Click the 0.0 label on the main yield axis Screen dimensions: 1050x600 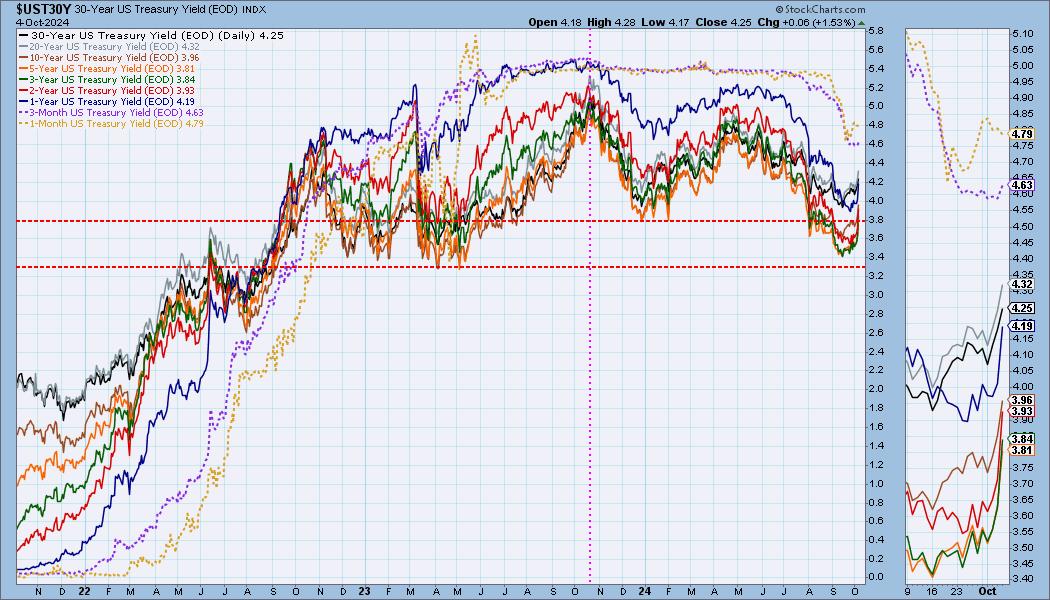click(875, 577)
